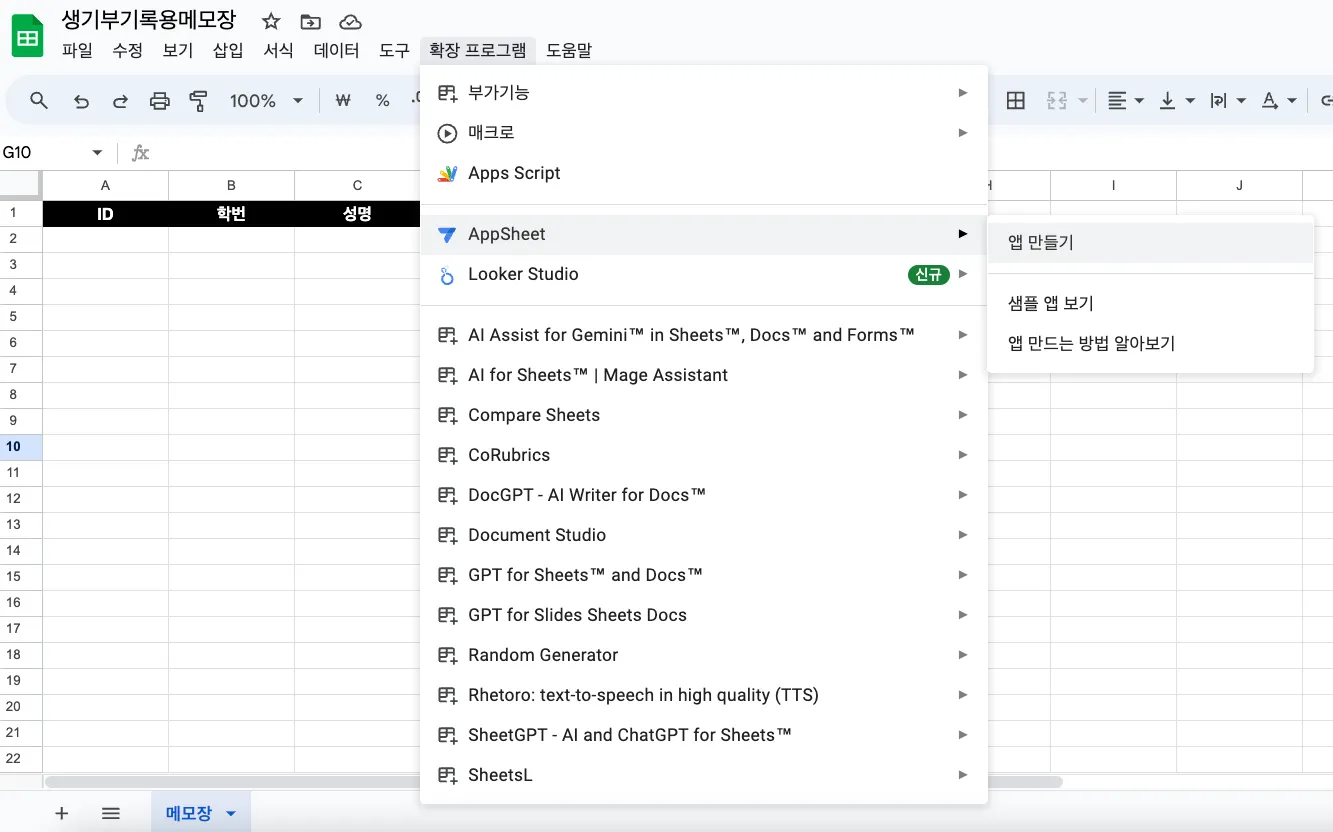Select the 학번 header cell
1333x832 pixels.
(231, 214)
